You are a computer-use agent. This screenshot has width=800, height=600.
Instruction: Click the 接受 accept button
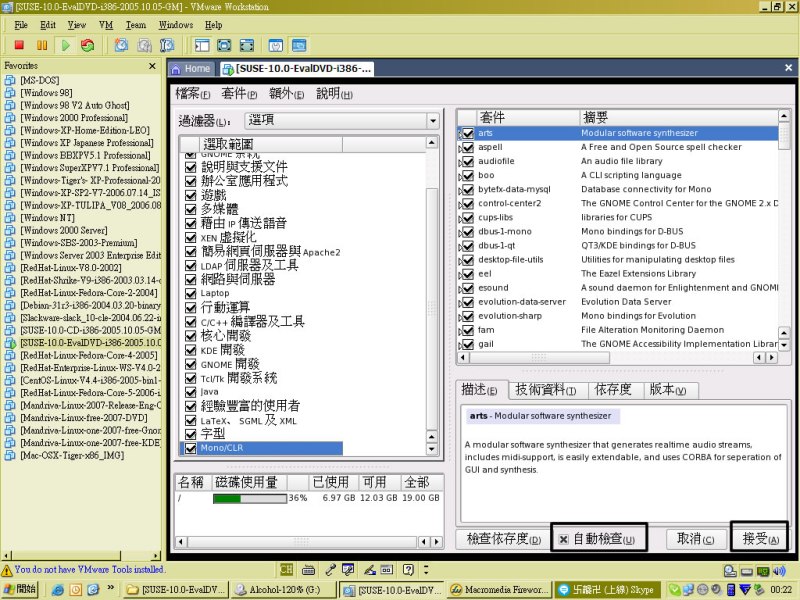click(760, 539)
